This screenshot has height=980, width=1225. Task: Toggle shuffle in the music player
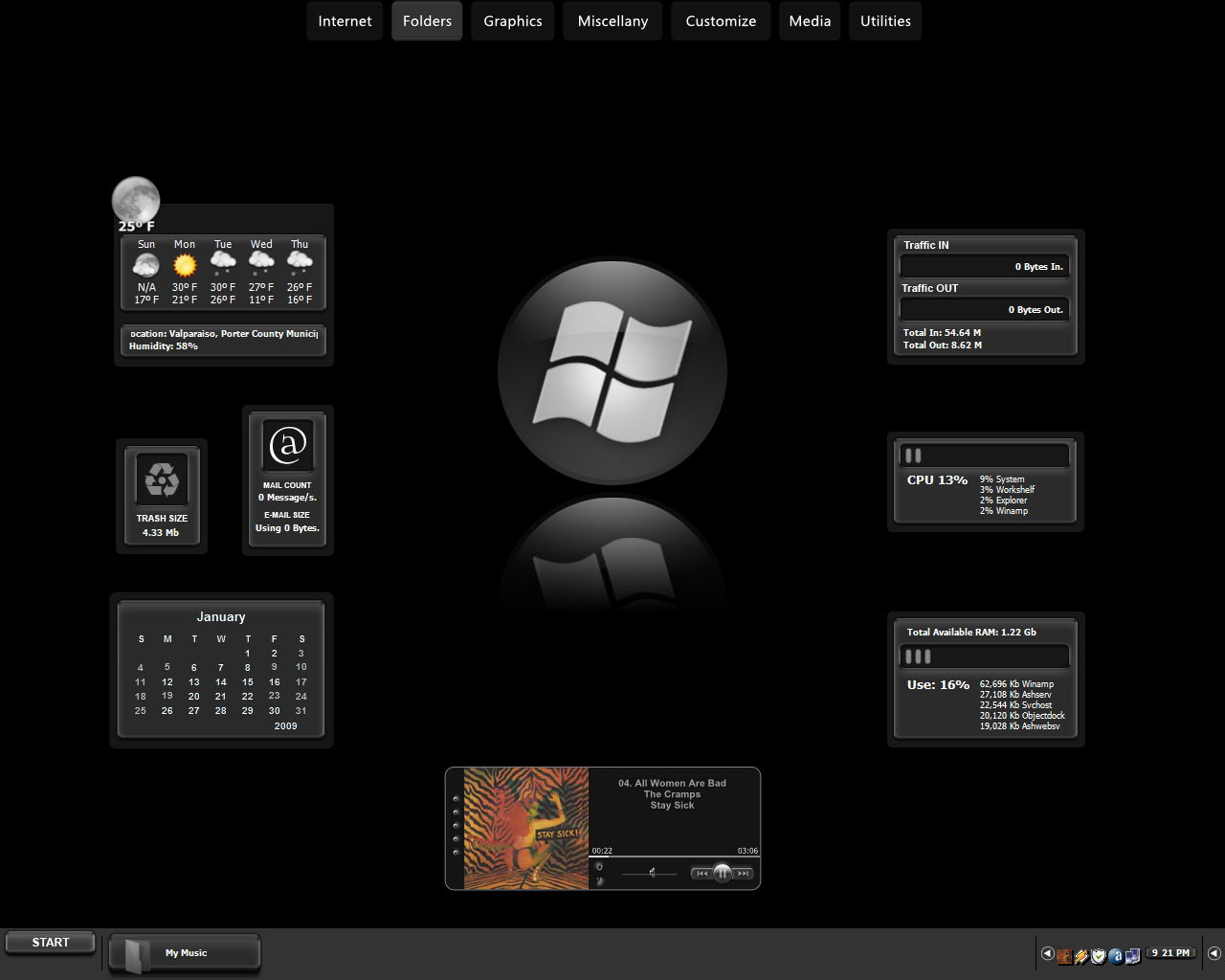pyautogui.click(x=599, y=881)
